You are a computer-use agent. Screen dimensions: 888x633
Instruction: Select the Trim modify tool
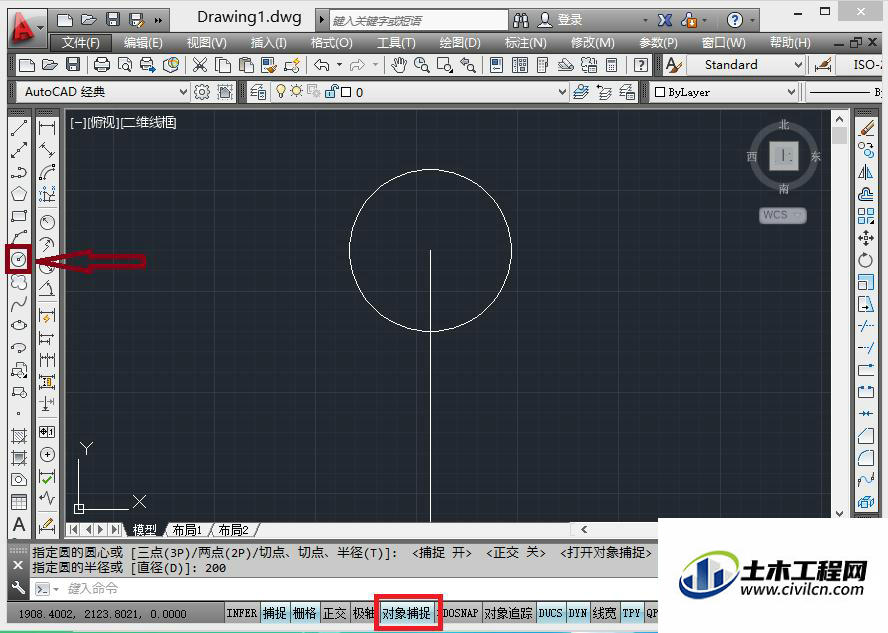pyautogui.click(x=866, y=326)
